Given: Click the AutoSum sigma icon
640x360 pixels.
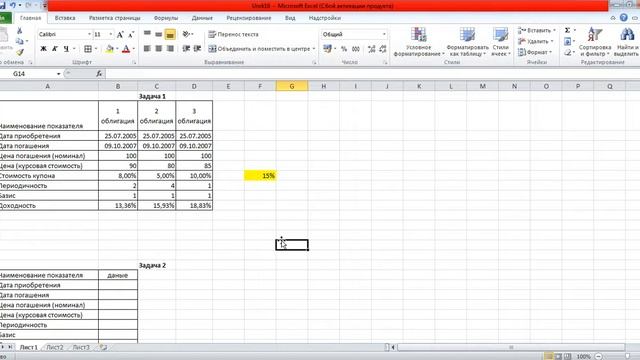Looking at the screenshot, I should pos(567,30).
